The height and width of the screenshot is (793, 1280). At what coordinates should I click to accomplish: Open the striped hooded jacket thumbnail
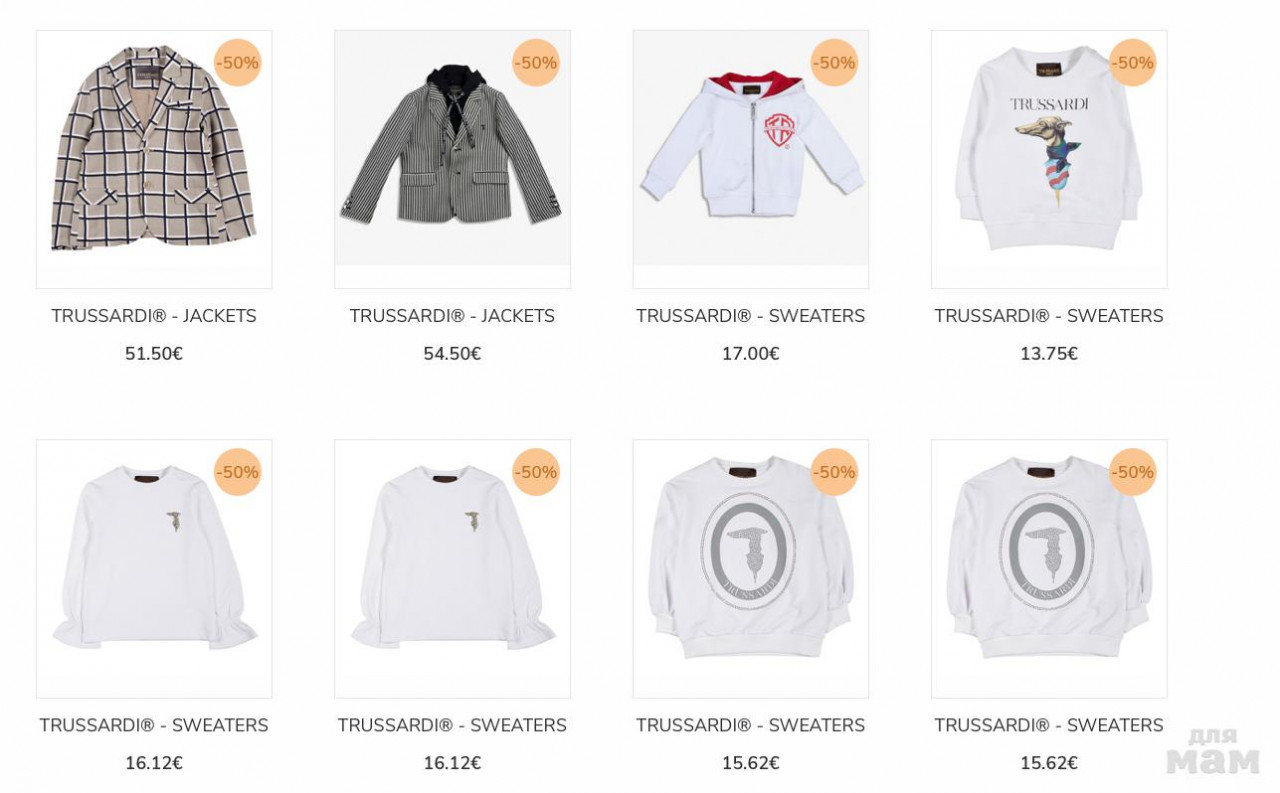(452, 159)
